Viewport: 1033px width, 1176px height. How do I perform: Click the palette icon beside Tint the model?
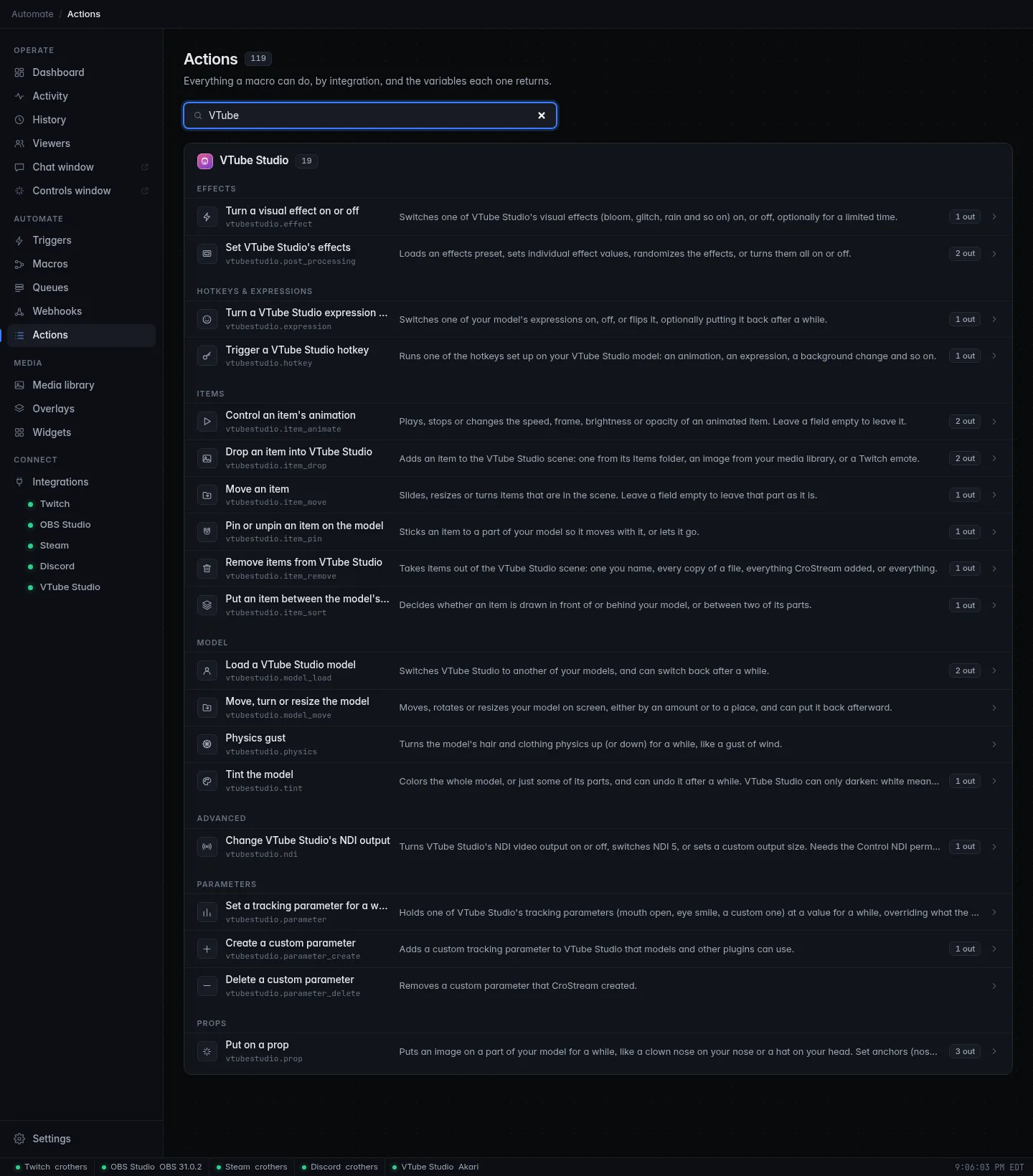pyautogui.click(x=207, y=781)
